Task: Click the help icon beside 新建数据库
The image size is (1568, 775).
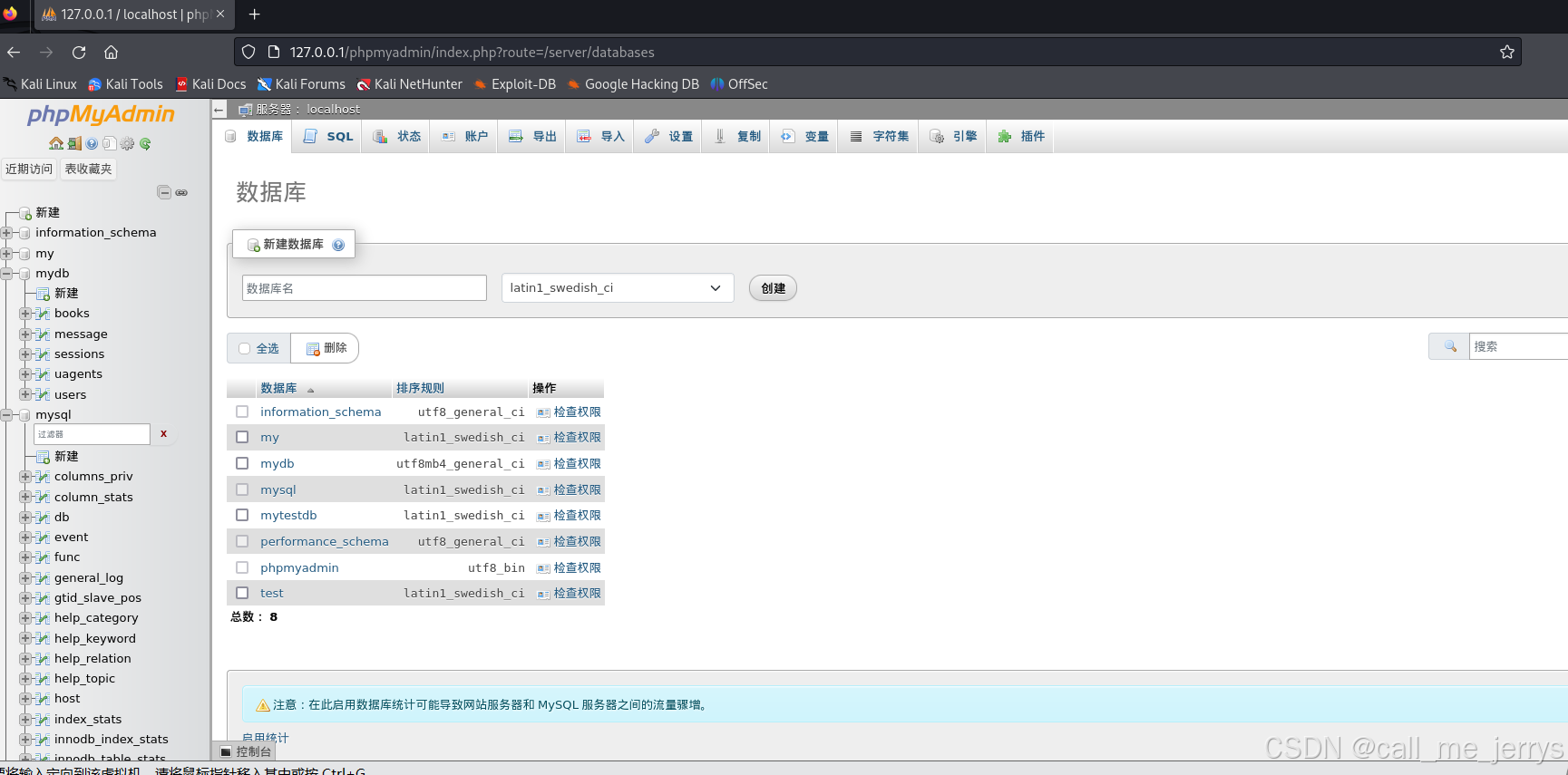Action: (x=338, y=245)
